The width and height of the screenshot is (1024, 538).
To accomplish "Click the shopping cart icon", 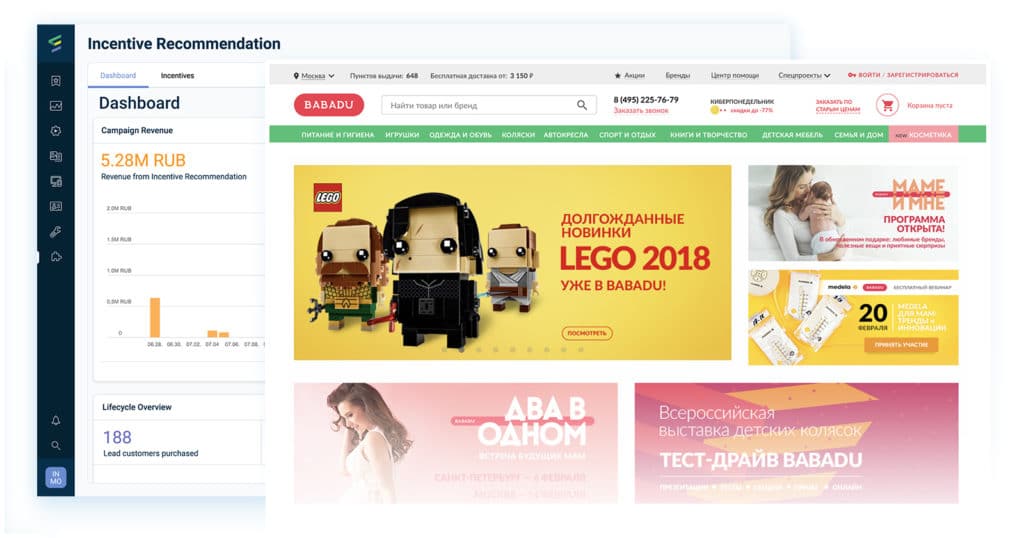I will pyautogui.click(x=887, y=105).
